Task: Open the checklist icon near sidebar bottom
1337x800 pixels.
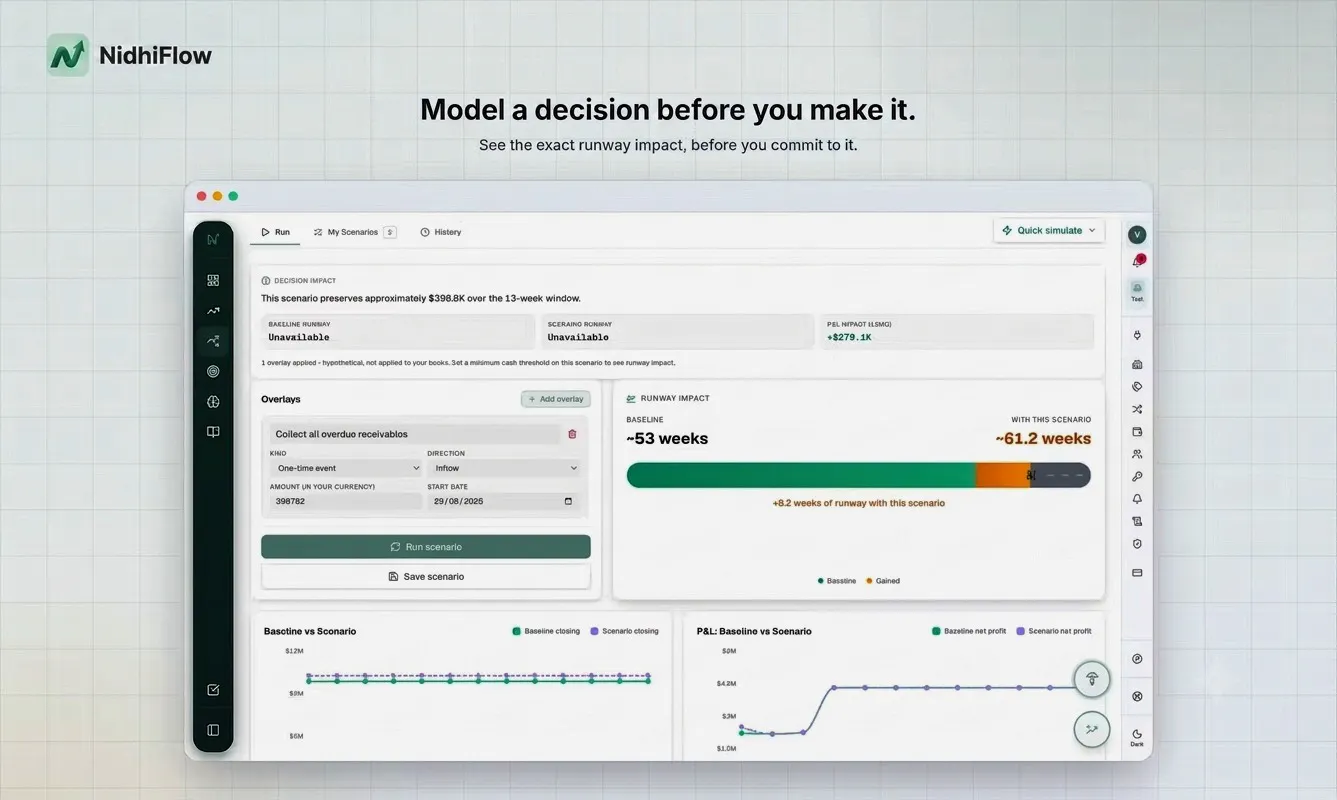Action: pos(213,690)
